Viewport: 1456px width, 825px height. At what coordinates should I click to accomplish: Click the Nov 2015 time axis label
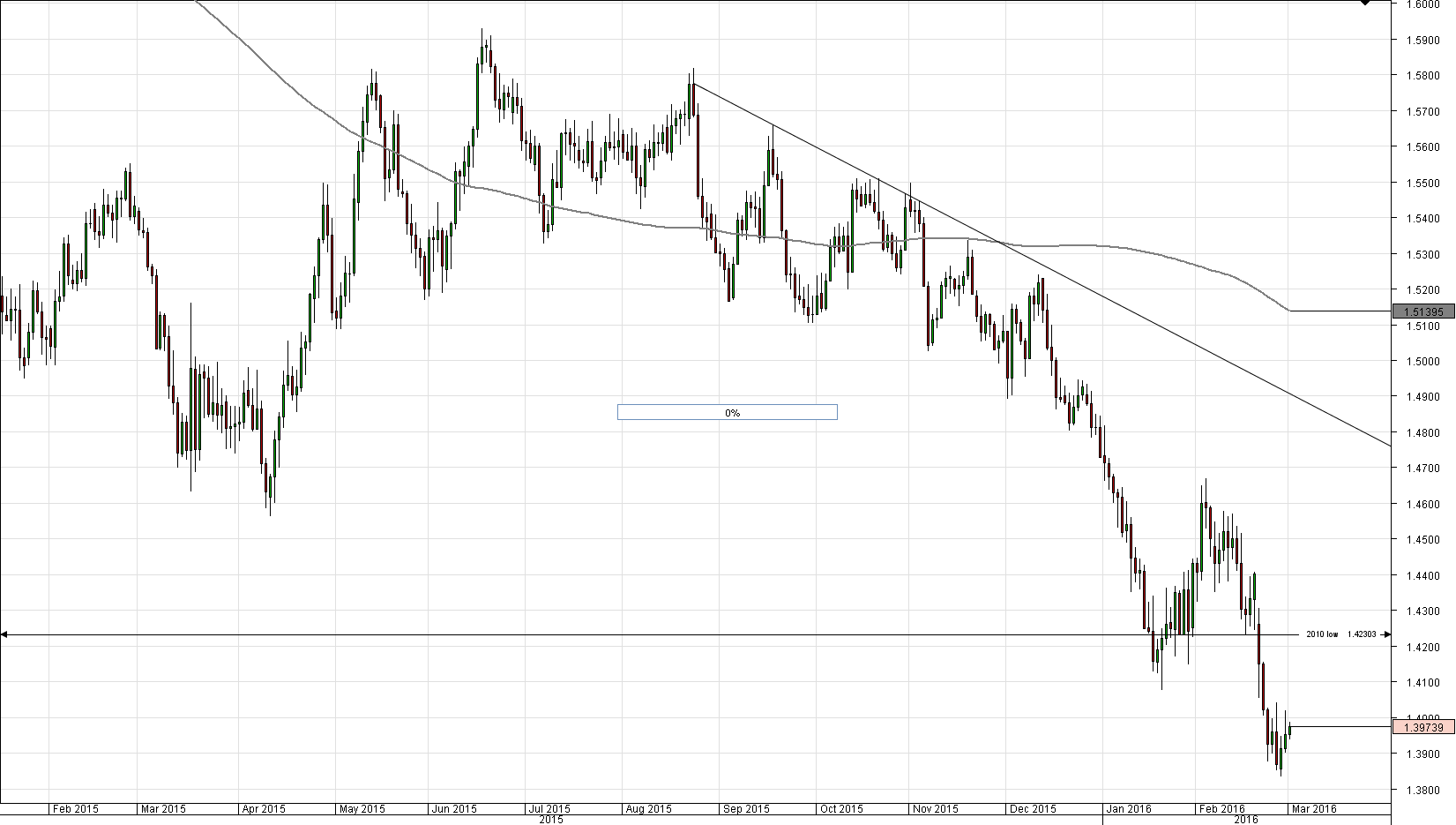[936, 809]
